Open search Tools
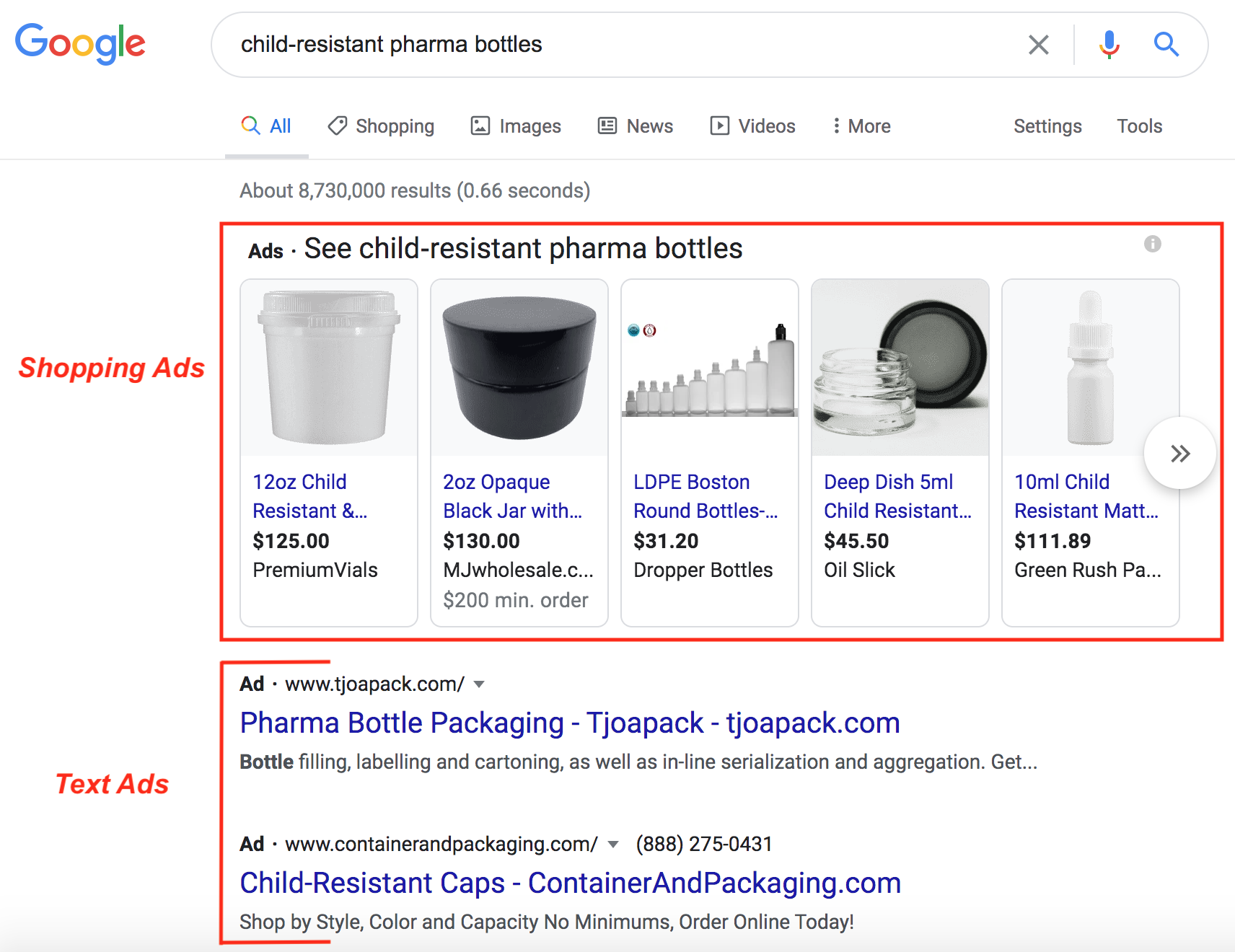Viewport: 1235px width, 952px height. 1140,126
